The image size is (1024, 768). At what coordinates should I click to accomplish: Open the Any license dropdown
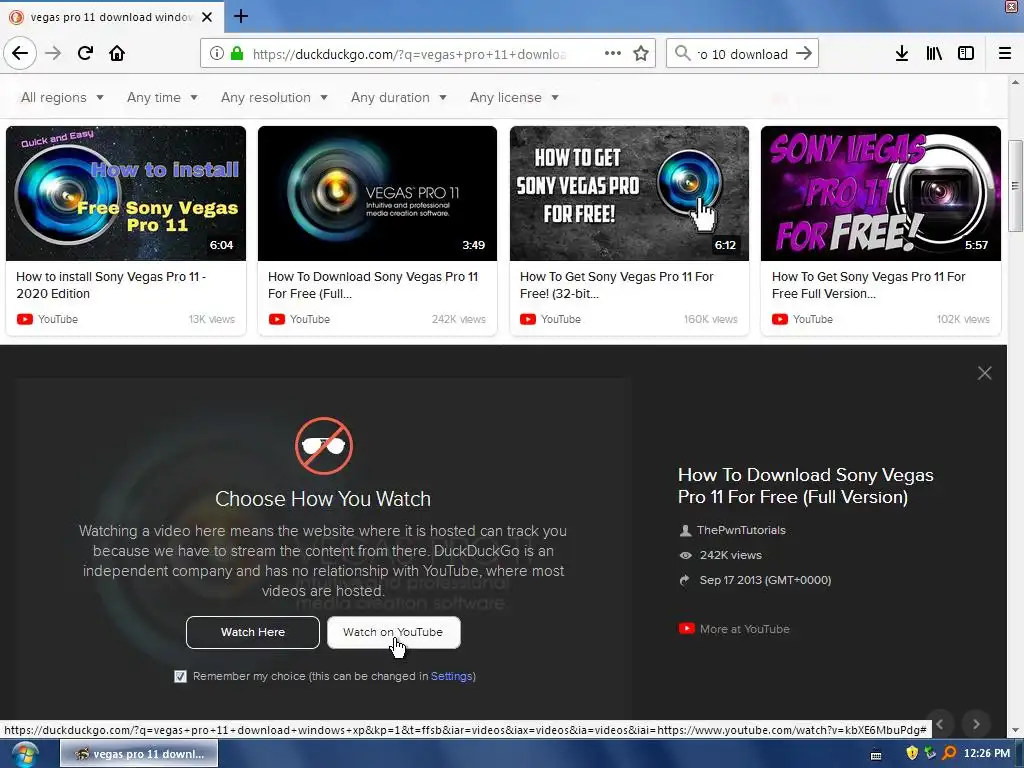tap(514, 97)
